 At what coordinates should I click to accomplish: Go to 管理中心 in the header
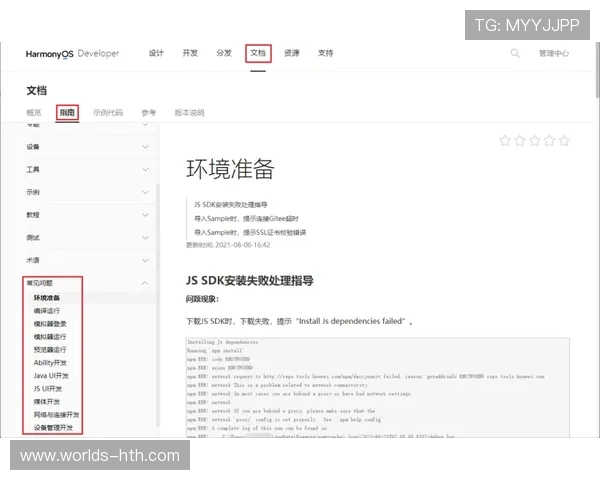pyautogui.click(x=554, y=54)
